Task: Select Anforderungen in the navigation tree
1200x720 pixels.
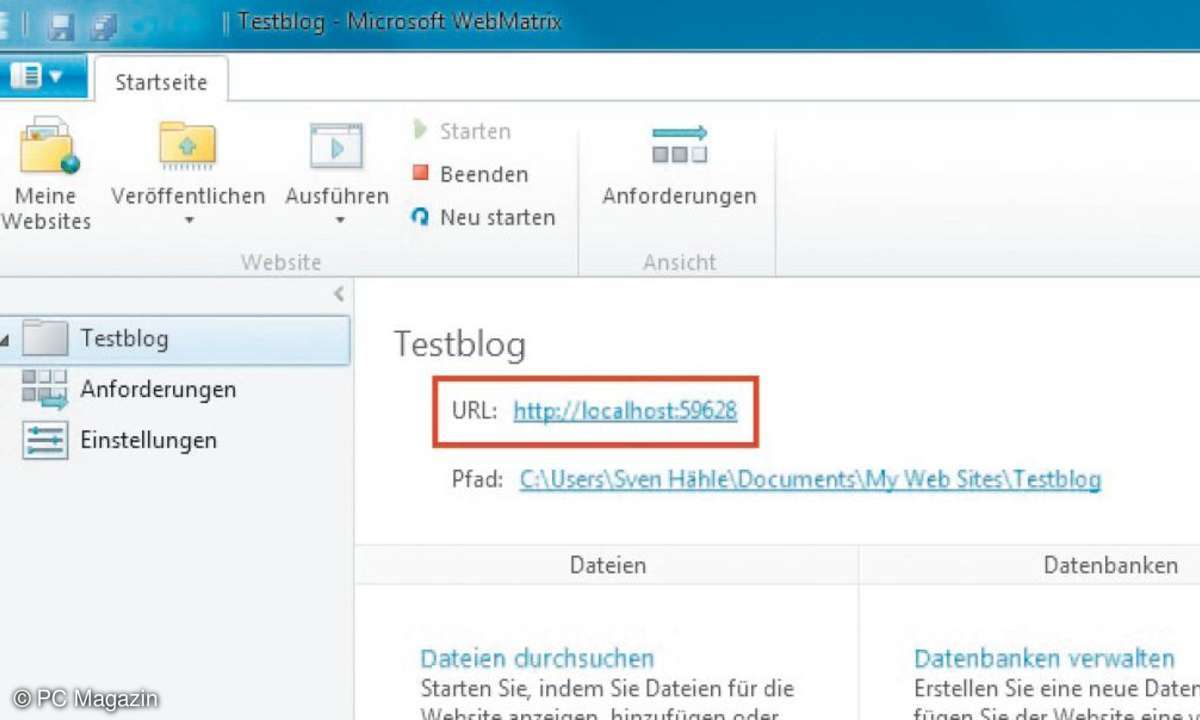Action: pos(158,389)
